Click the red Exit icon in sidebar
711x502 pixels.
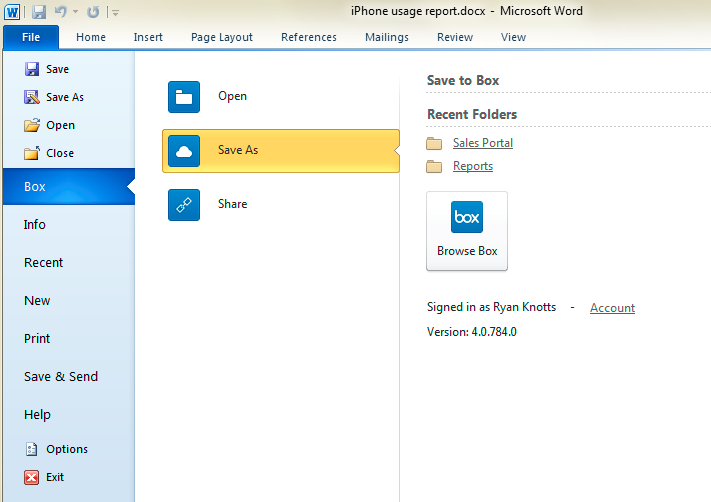(x=31, y=477)
